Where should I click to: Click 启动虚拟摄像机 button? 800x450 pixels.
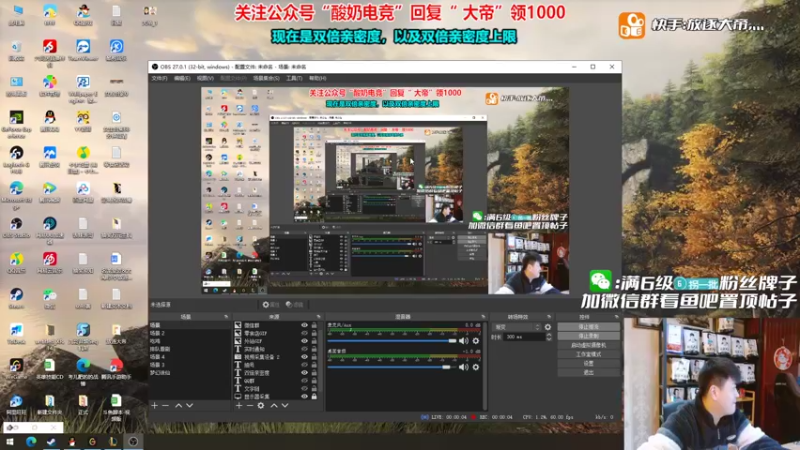click(x=588, y=345)
